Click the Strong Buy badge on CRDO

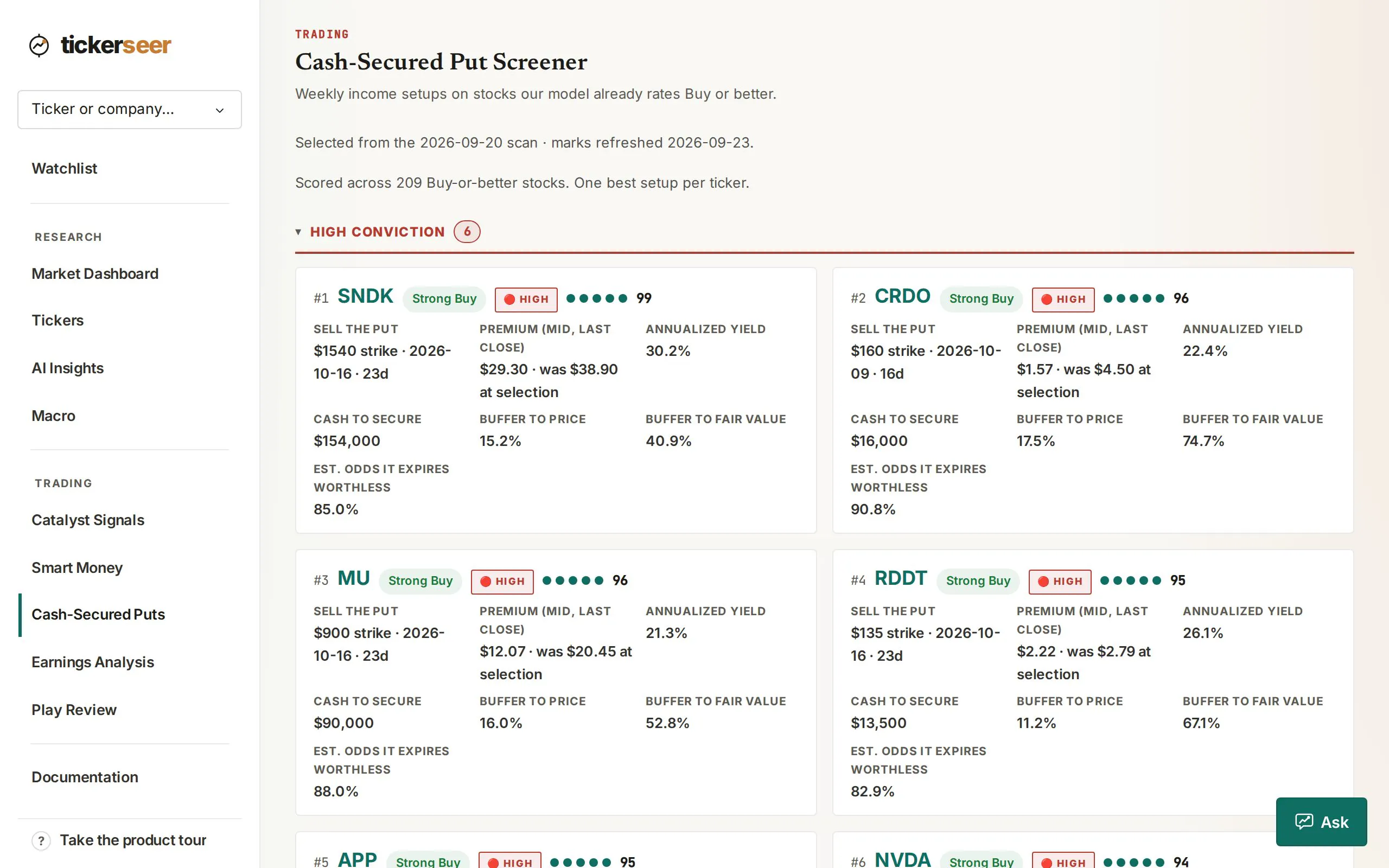(982, 299)
